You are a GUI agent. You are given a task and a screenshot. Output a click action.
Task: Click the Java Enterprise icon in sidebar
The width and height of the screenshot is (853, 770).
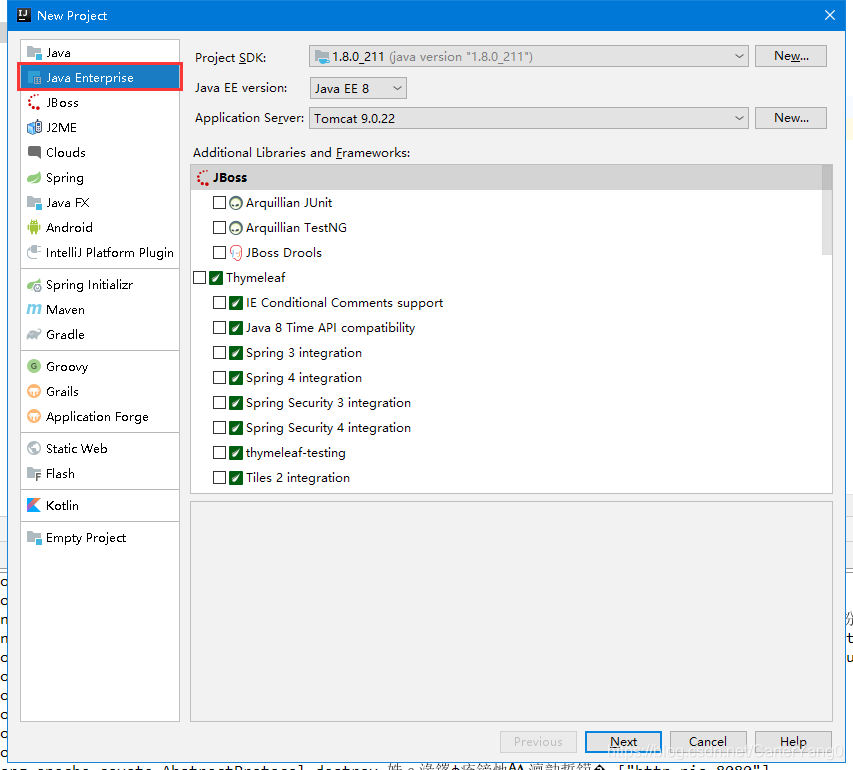[34, 78]
